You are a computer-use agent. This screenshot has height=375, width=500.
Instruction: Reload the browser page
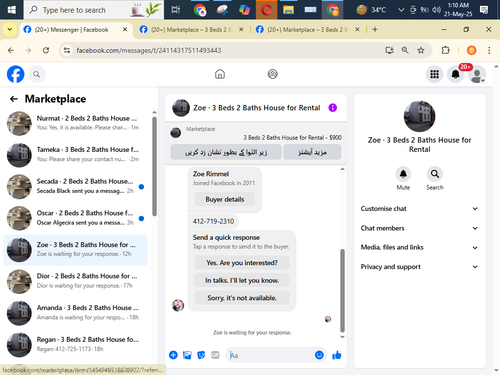point(46,50)
